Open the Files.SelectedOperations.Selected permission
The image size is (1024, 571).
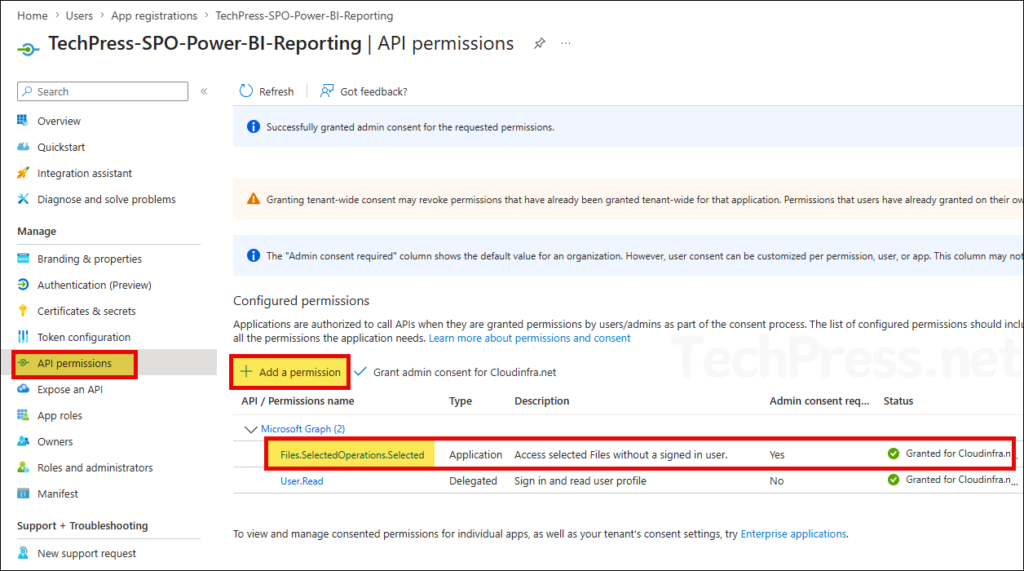point(352,455)
